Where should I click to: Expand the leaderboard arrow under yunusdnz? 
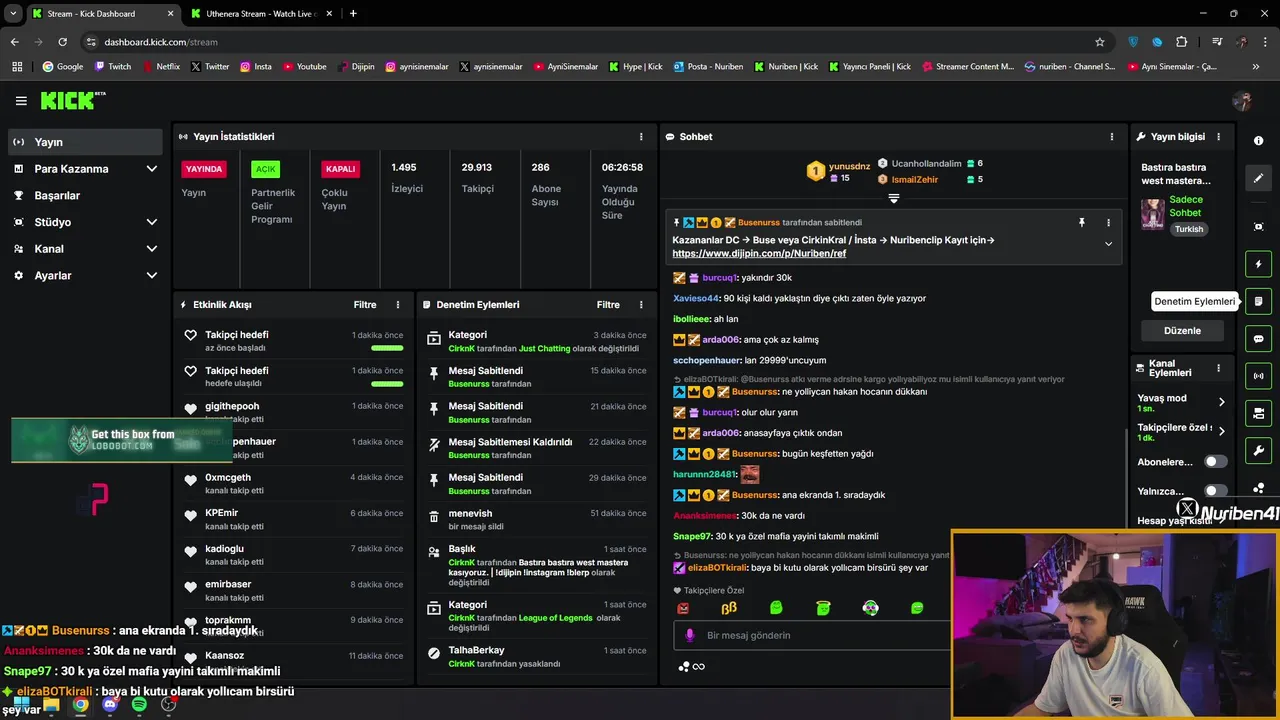tap(894, 199)
